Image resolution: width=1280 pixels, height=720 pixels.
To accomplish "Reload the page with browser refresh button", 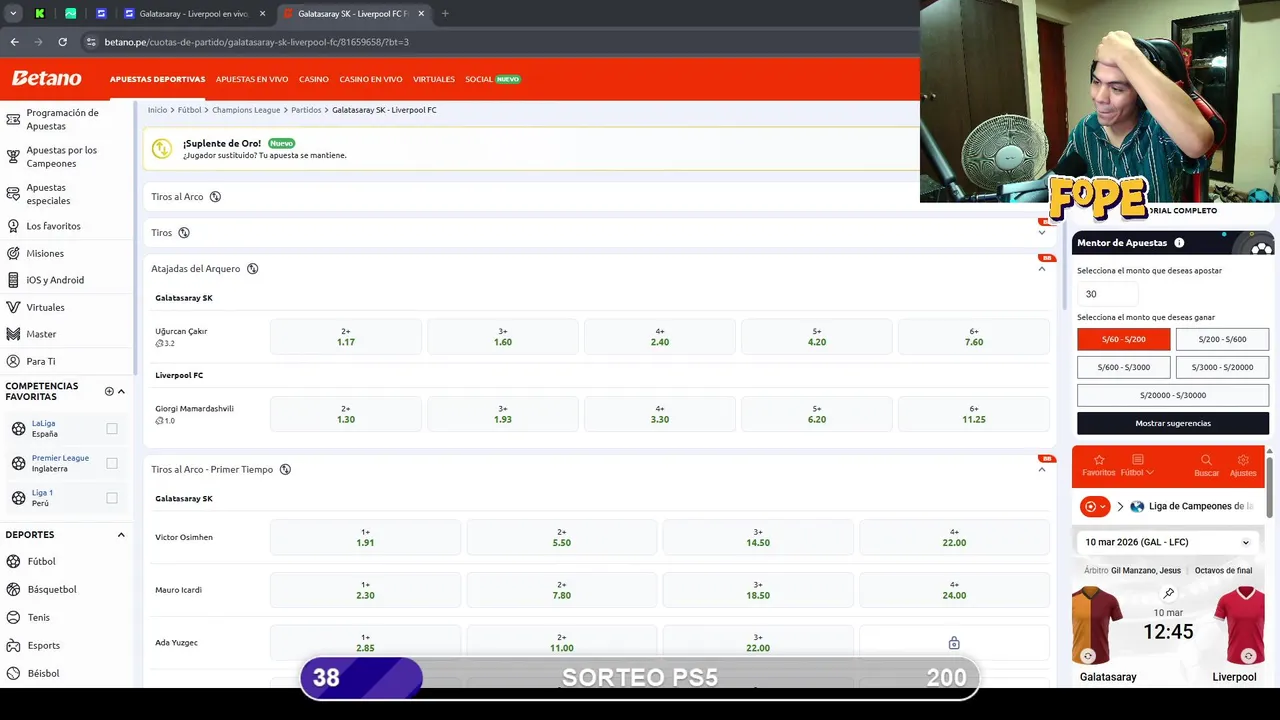I will (x=62, y=42).
